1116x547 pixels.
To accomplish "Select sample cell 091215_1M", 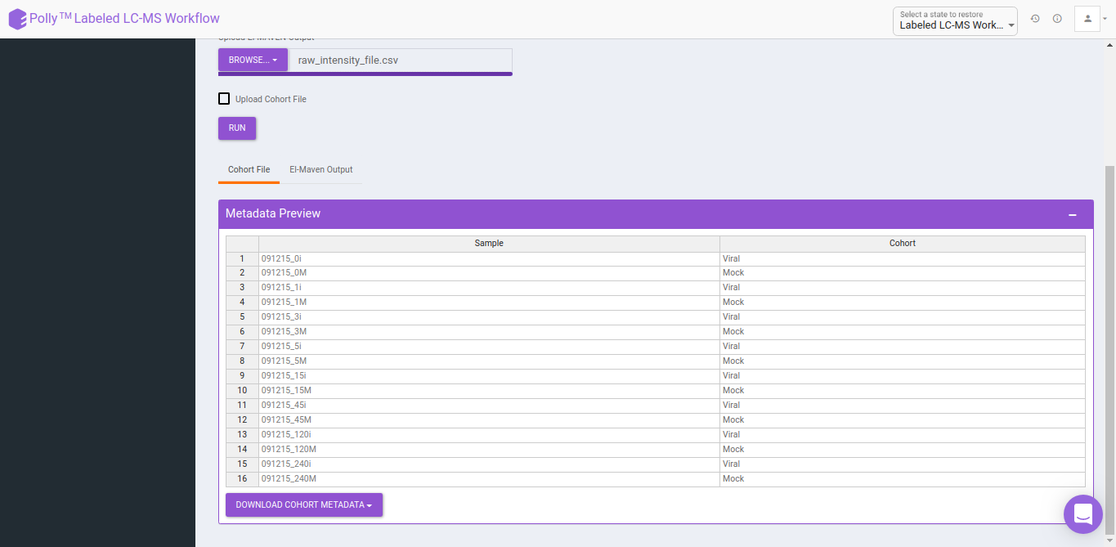I will pyautogui.click(x=489, y=302).
